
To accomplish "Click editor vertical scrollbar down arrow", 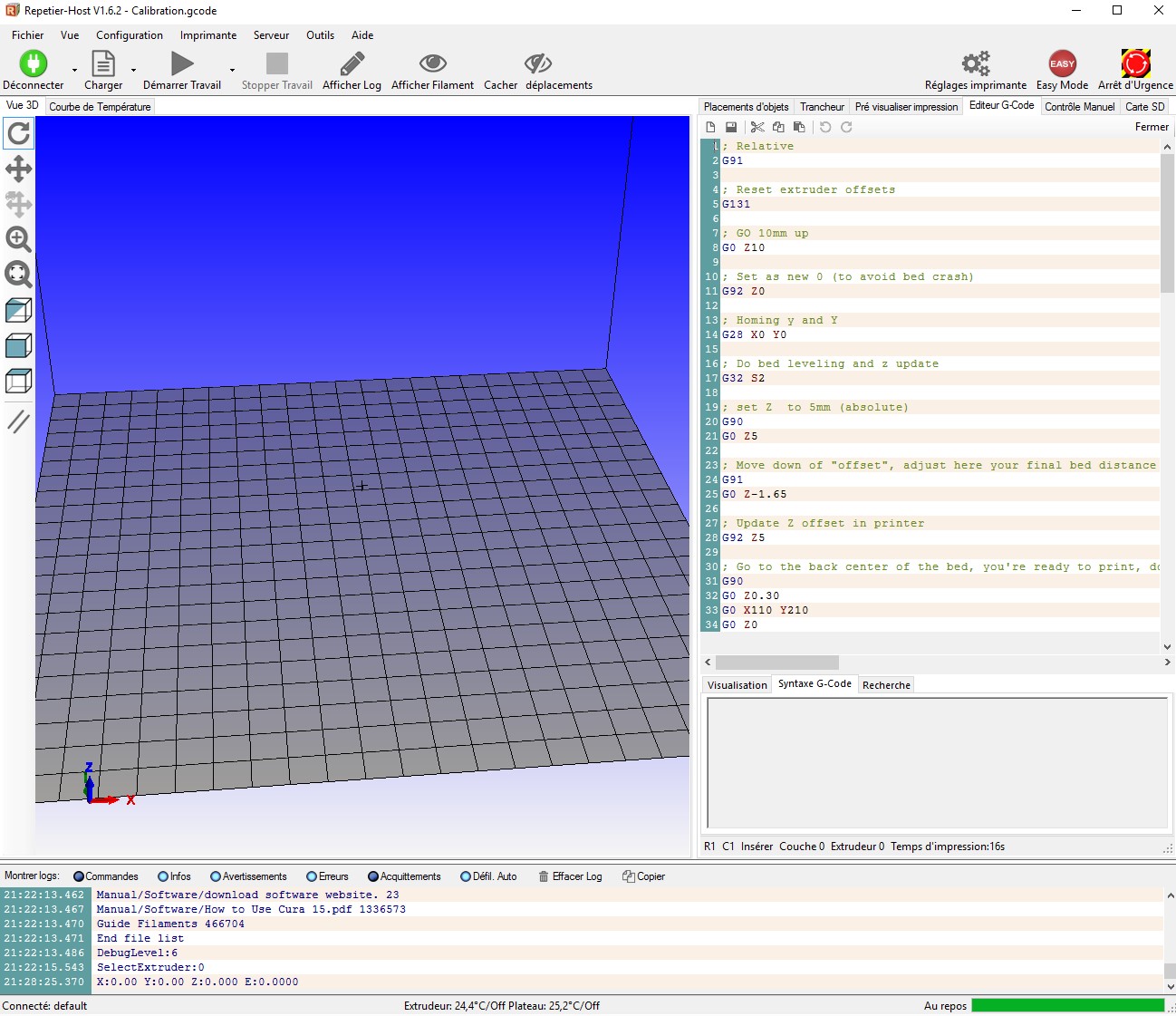I will pyautogui.click(x=1167, y=646).
